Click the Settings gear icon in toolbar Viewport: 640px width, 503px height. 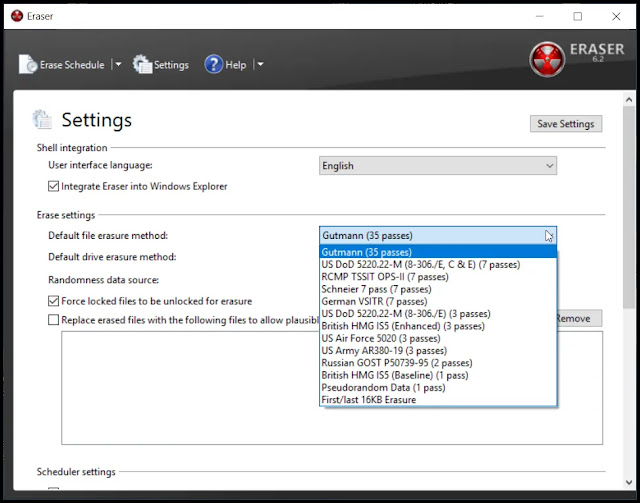[142, 64]
